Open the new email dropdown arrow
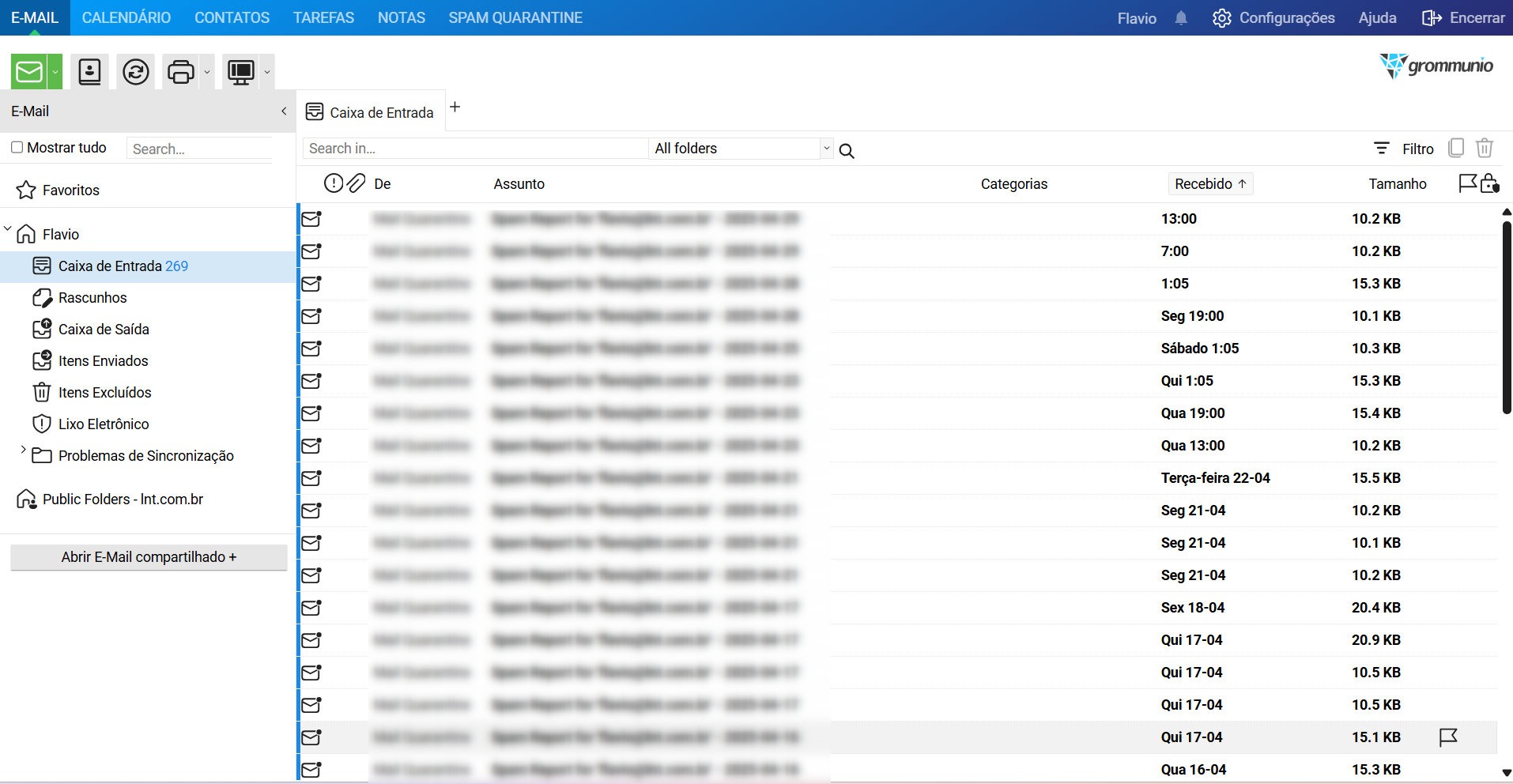Viewport: 1513px width, 784px height. 55,72
